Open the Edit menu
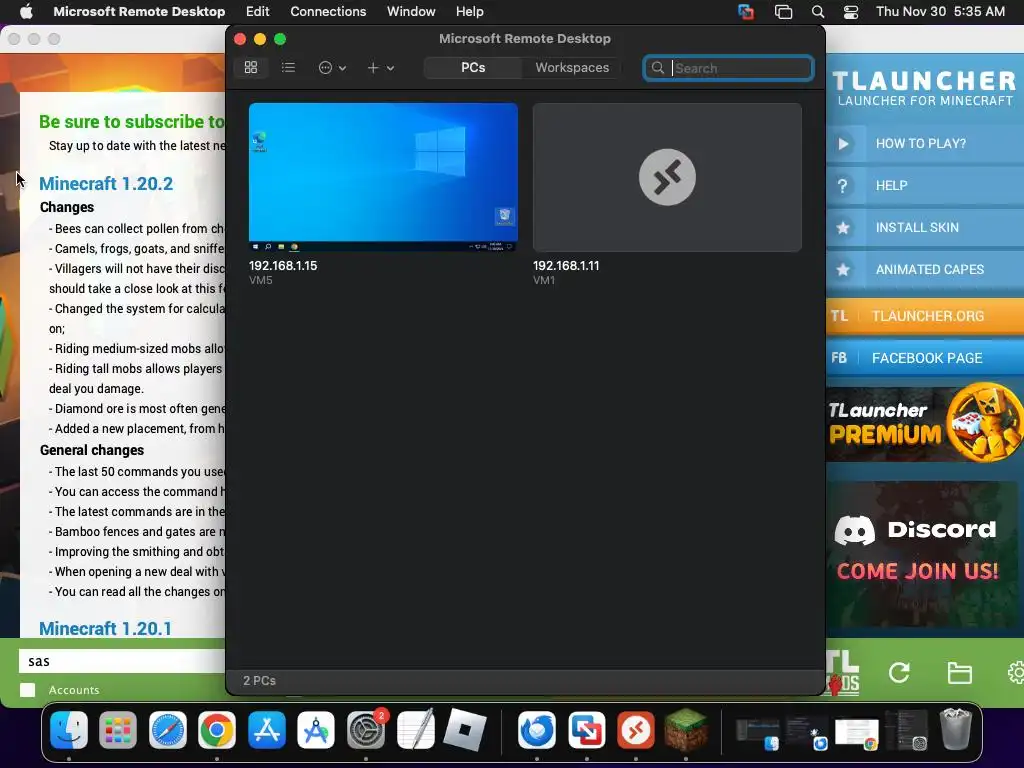1024x768 pixels. pos(257,11)
